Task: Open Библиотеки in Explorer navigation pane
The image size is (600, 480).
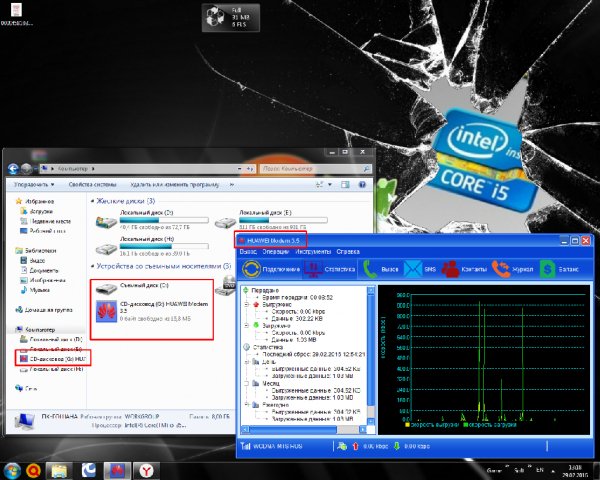Action: [41, 250]
